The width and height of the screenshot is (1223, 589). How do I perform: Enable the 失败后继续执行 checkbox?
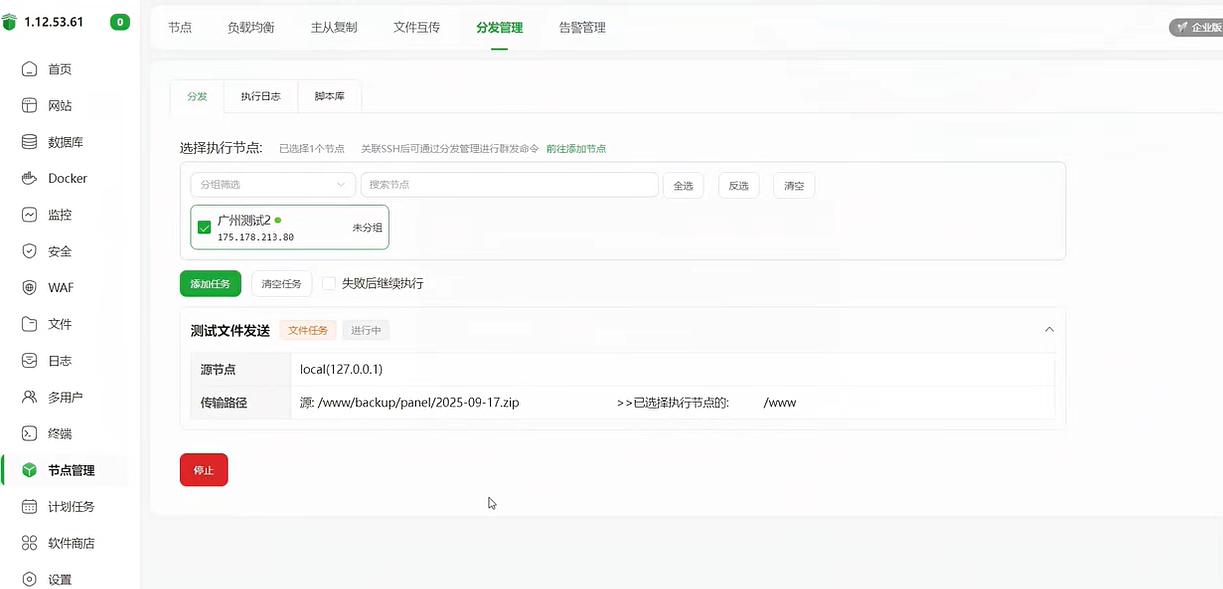tap(329, 283)
